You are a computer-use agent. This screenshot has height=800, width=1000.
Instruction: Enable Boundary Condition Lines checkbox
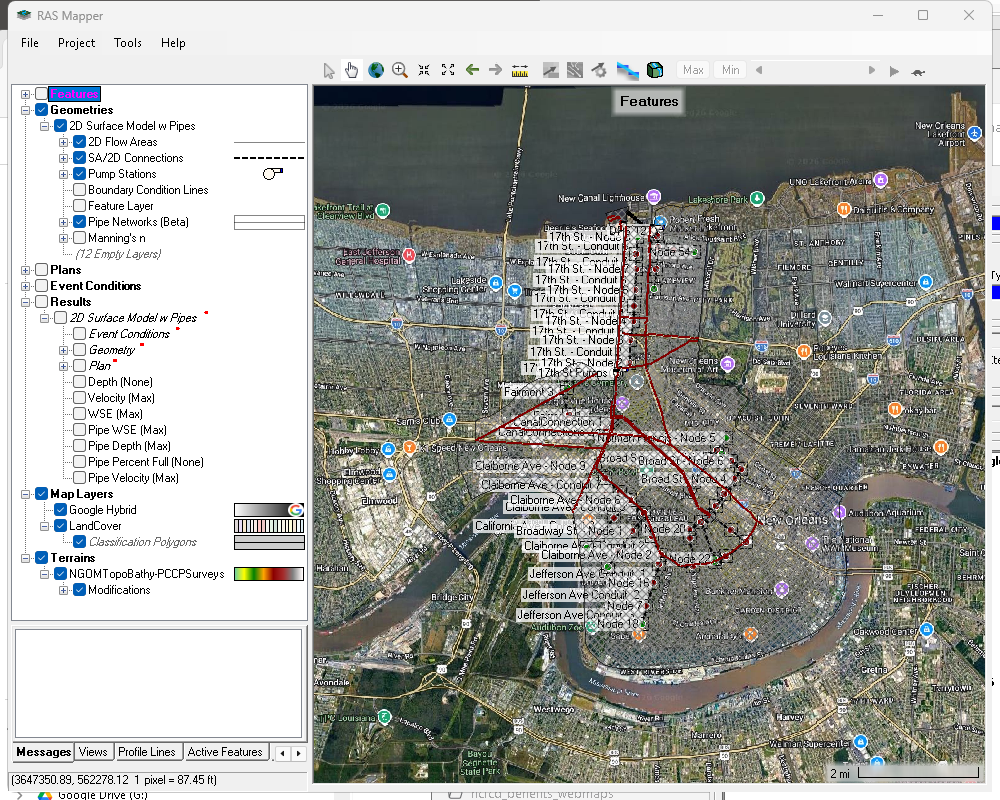coord(80,189)
